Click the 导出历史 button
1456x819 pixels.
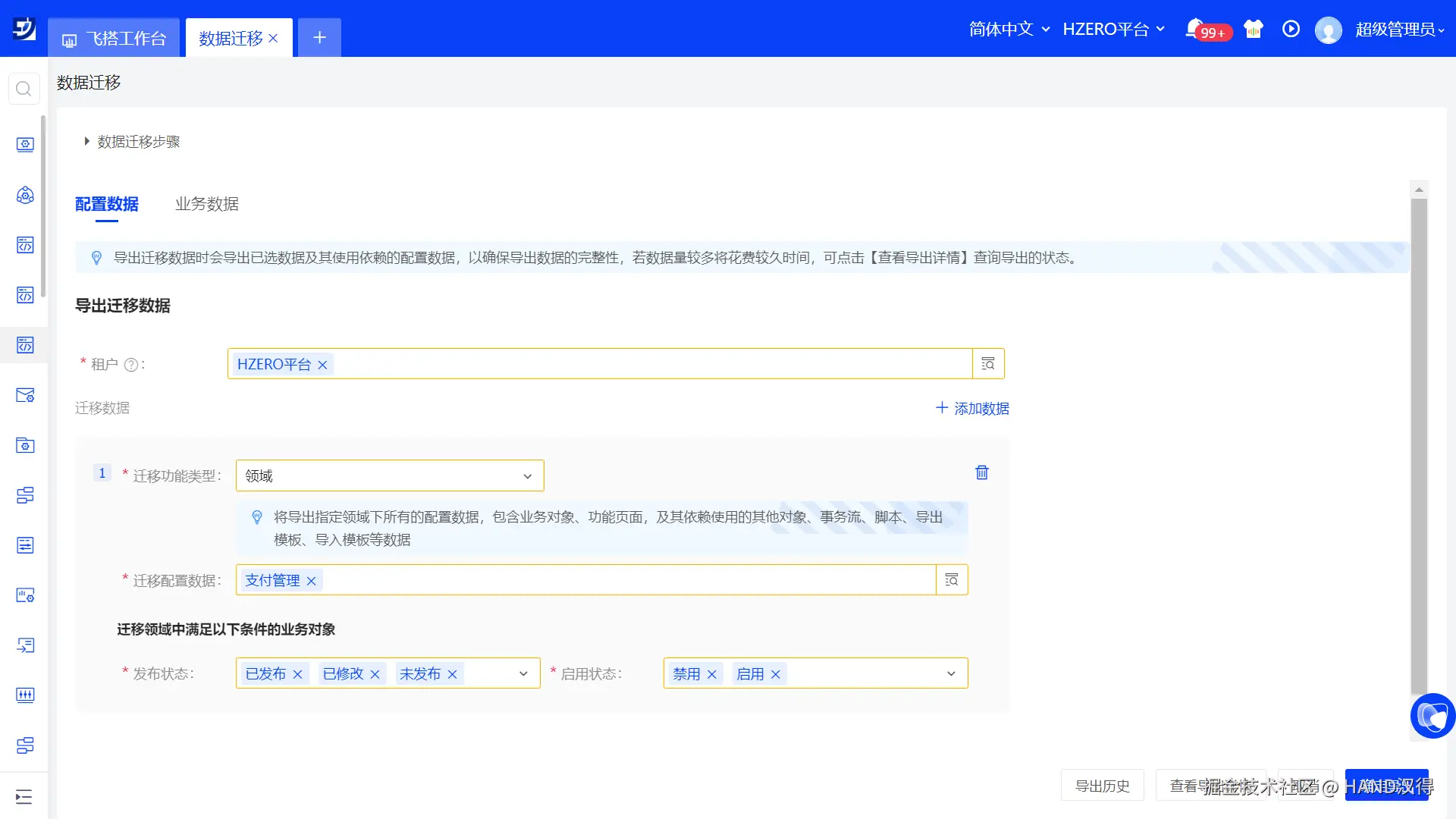1102,786
